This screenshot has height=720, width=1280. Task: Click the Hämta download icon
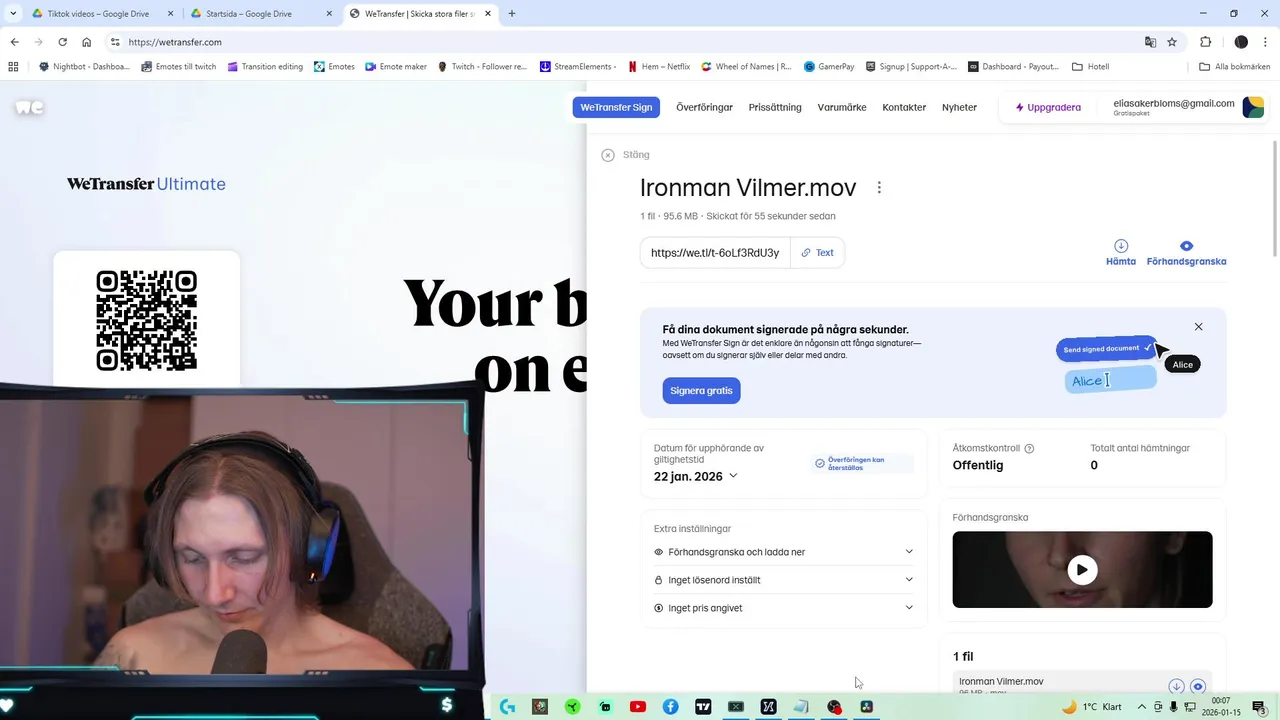(1121, 246)
